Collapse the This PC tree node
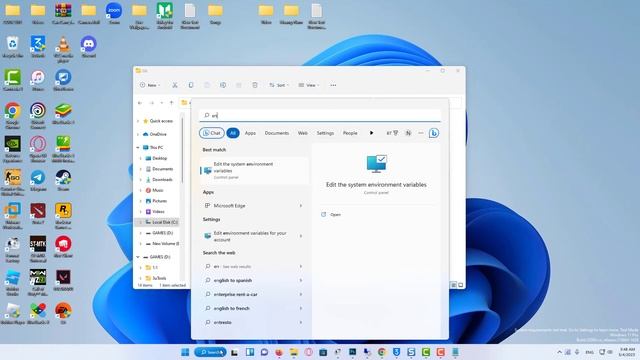The image size is (640, 360). 138,147
